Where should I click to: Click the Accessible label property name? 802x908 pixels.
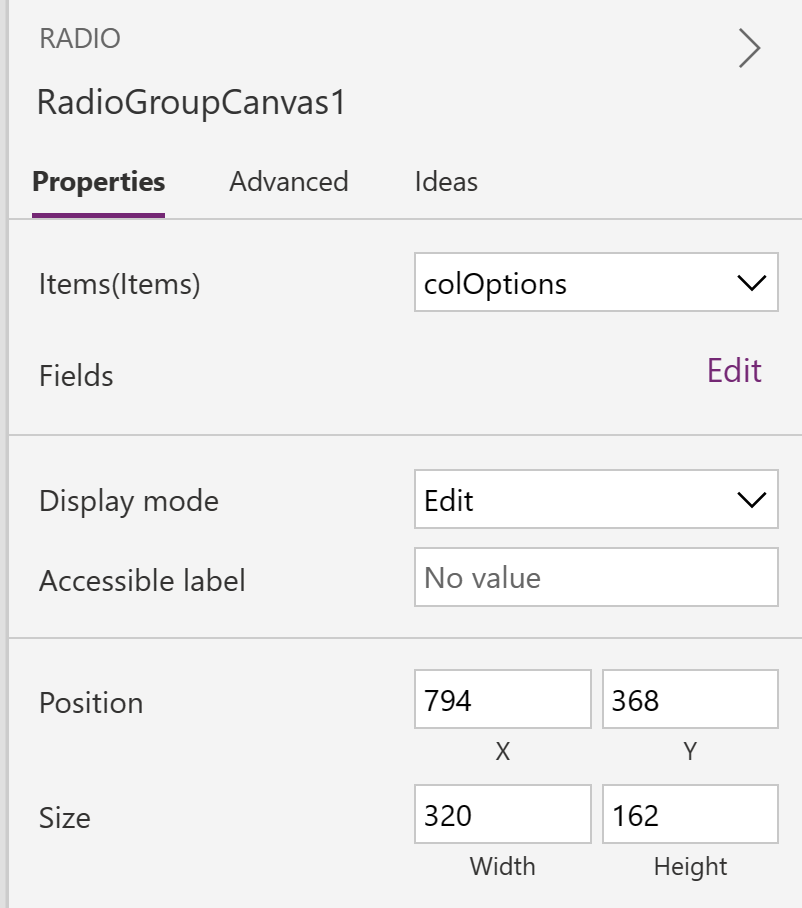point(142,581)
